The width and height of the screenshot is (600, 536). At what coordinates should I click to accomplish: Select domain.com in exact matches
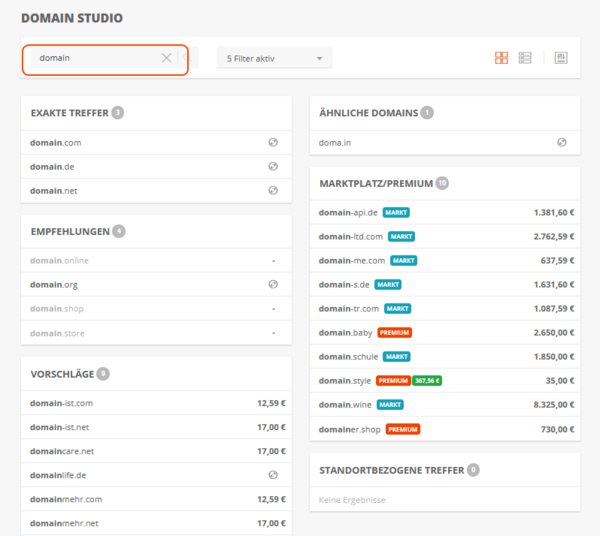156,143
